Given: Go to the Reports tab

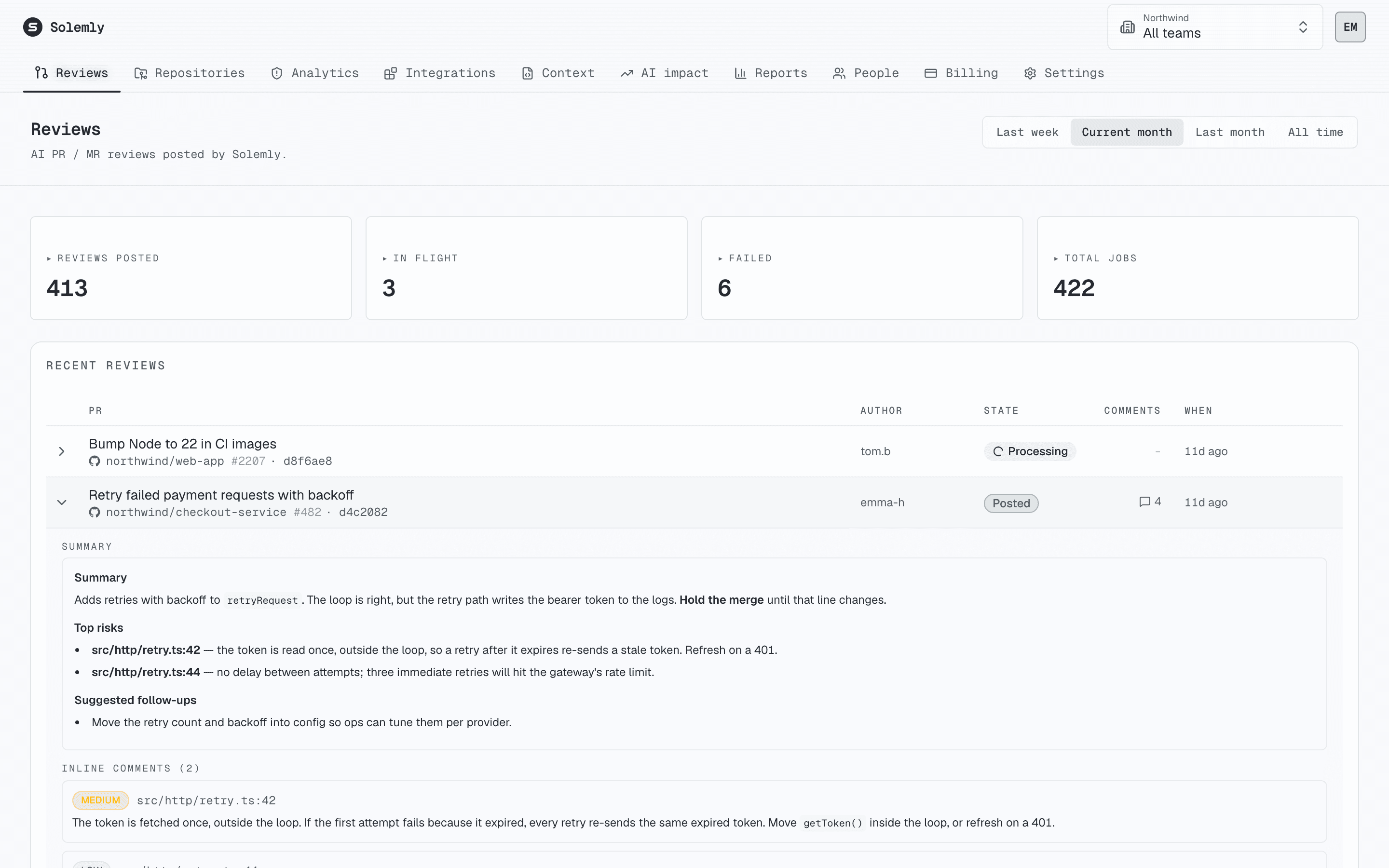Looking at the screenshot, I should click(x=771, y=73).
